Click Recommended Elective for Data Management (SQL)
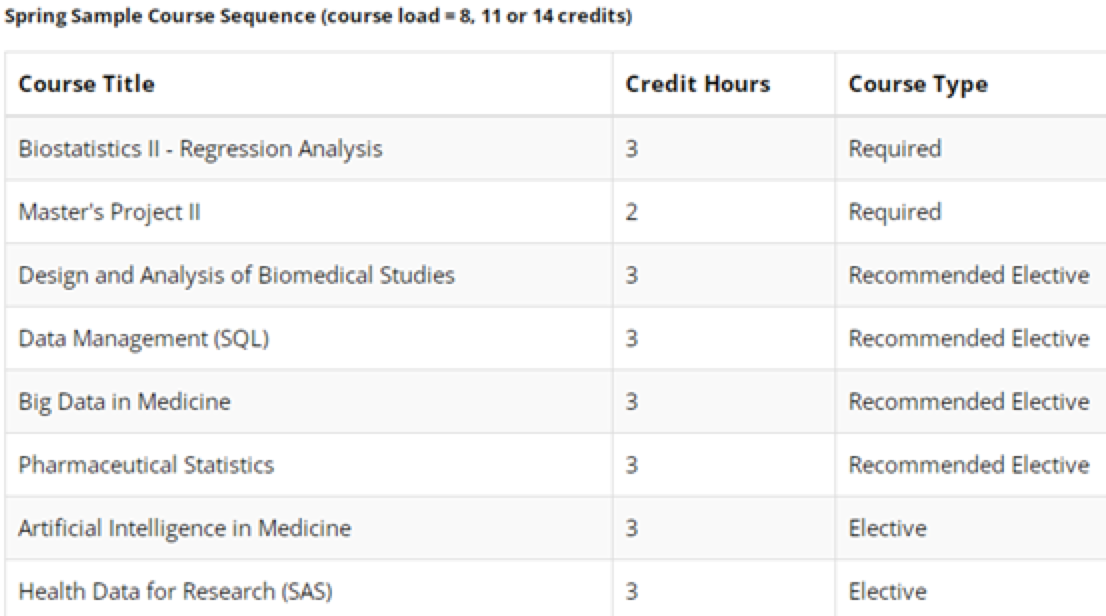Viewport: 1106px width, 616px height. pyautogui.click(x=968, y=339)
